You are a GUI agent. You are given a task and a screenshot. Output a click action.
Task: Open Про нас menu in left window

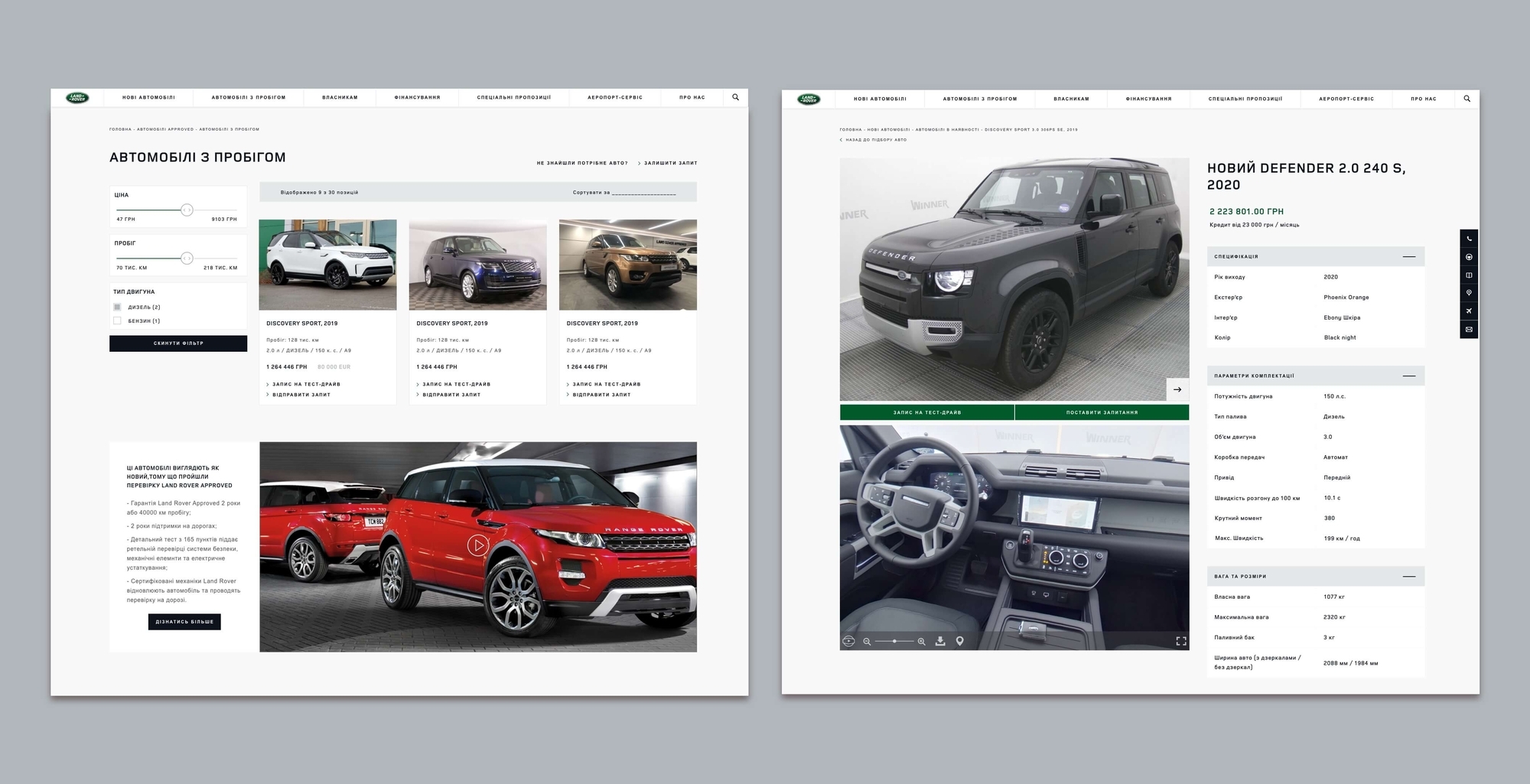692,98
